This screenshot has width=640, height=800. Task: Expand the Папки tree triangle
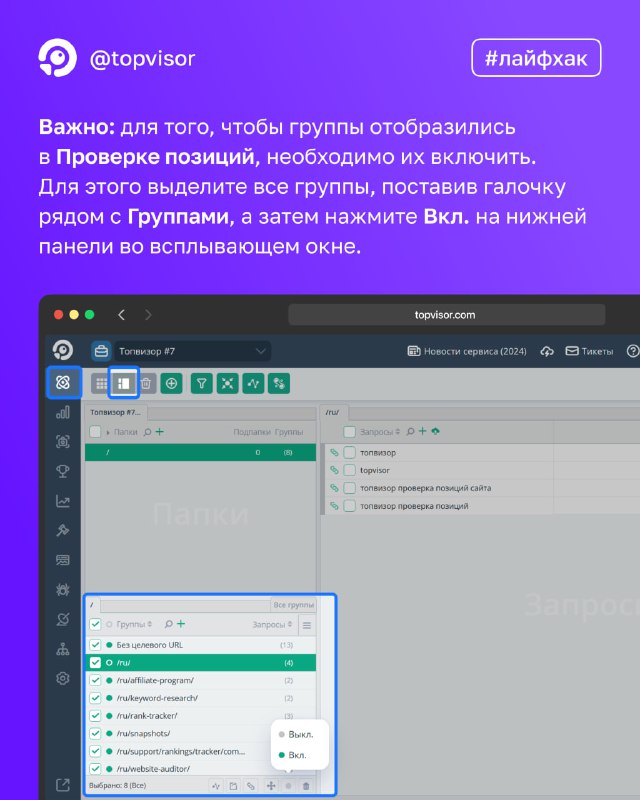click(108, 432)
